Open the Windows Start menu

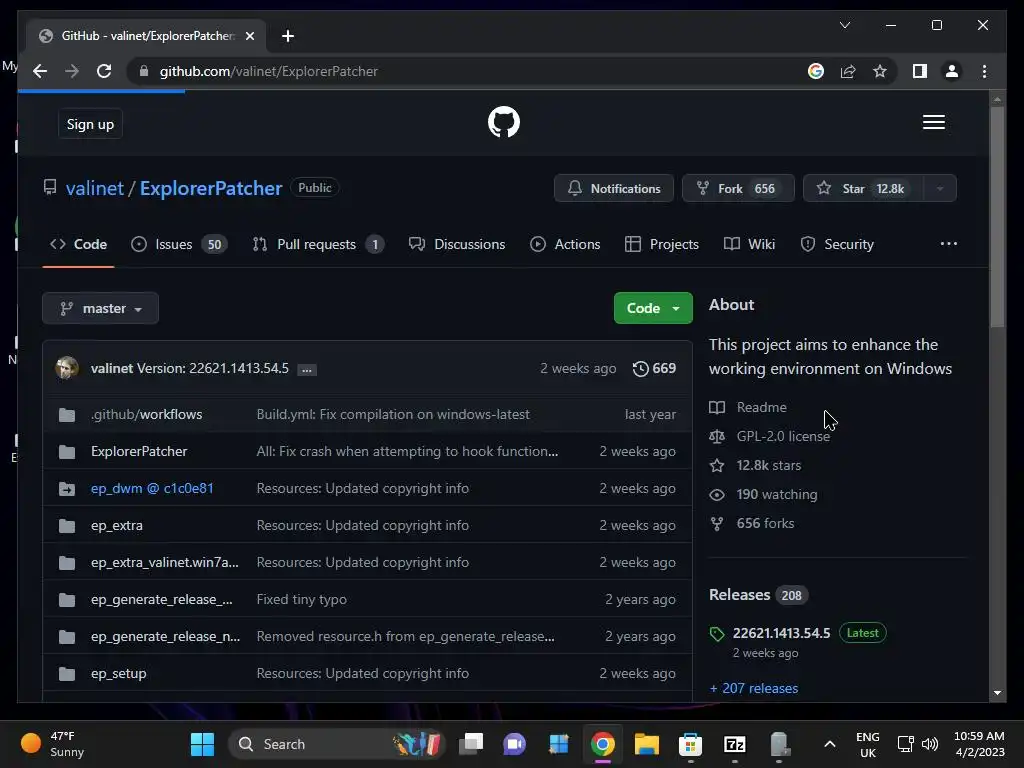pyautogui.click(x=202, y=744)
